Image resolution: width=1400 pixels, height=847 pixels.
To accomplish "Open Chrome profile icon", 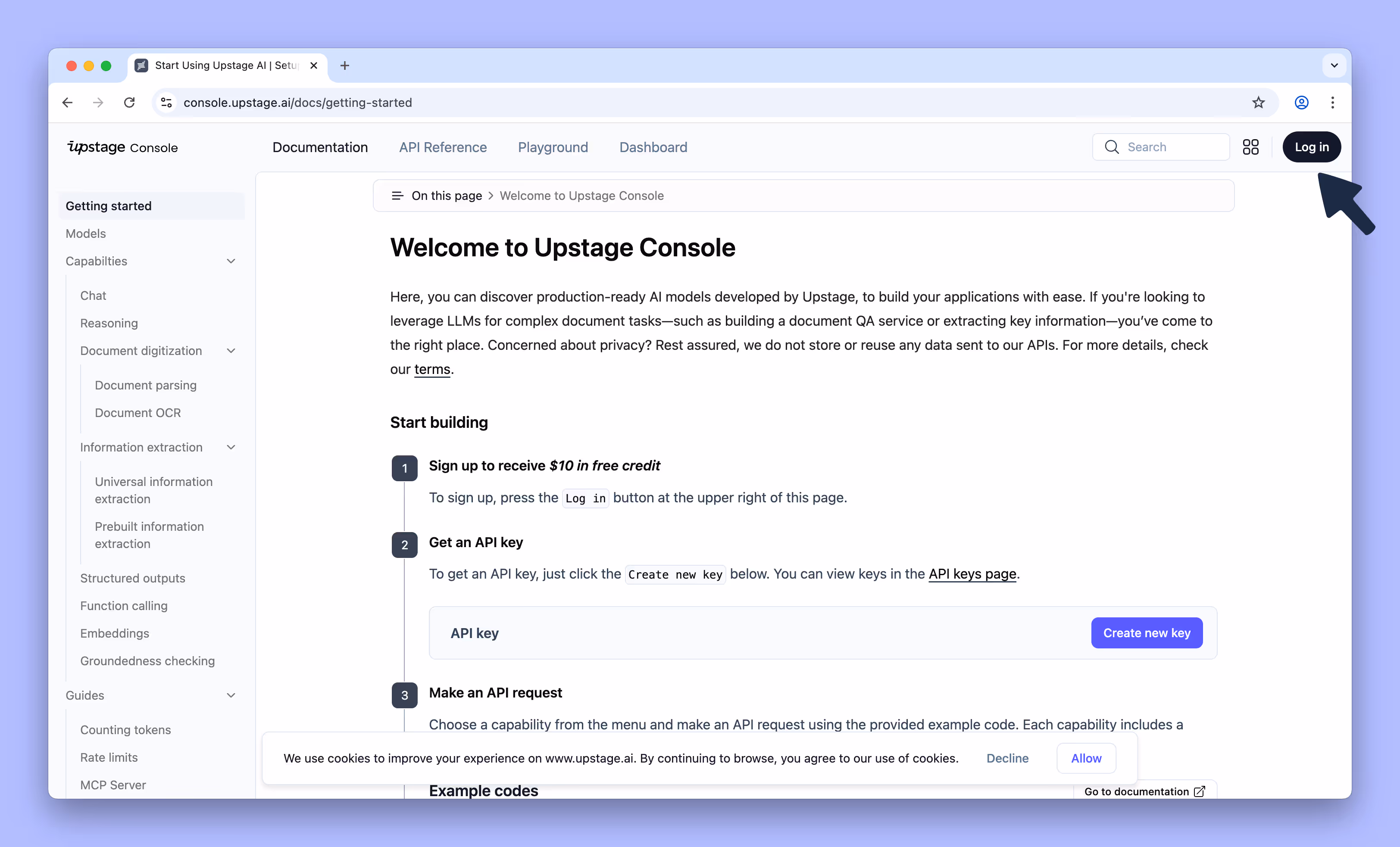I will [1301, 102].
